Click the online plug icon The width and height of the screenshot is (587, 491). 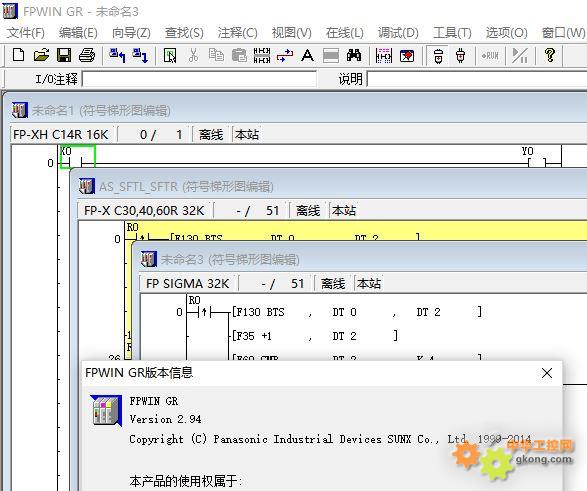tap(460, 55)
